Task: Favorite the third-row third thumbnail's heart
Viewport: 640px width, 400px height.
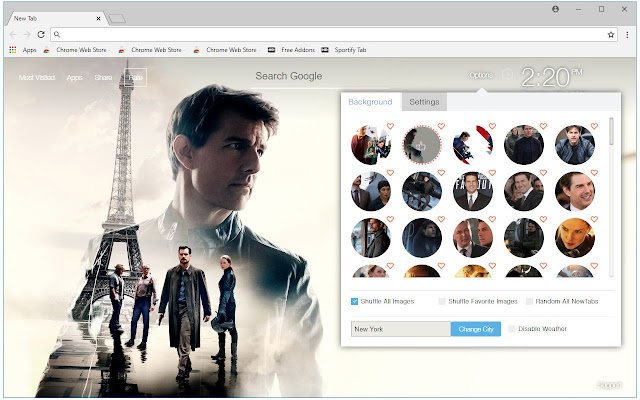Action: 492,219
